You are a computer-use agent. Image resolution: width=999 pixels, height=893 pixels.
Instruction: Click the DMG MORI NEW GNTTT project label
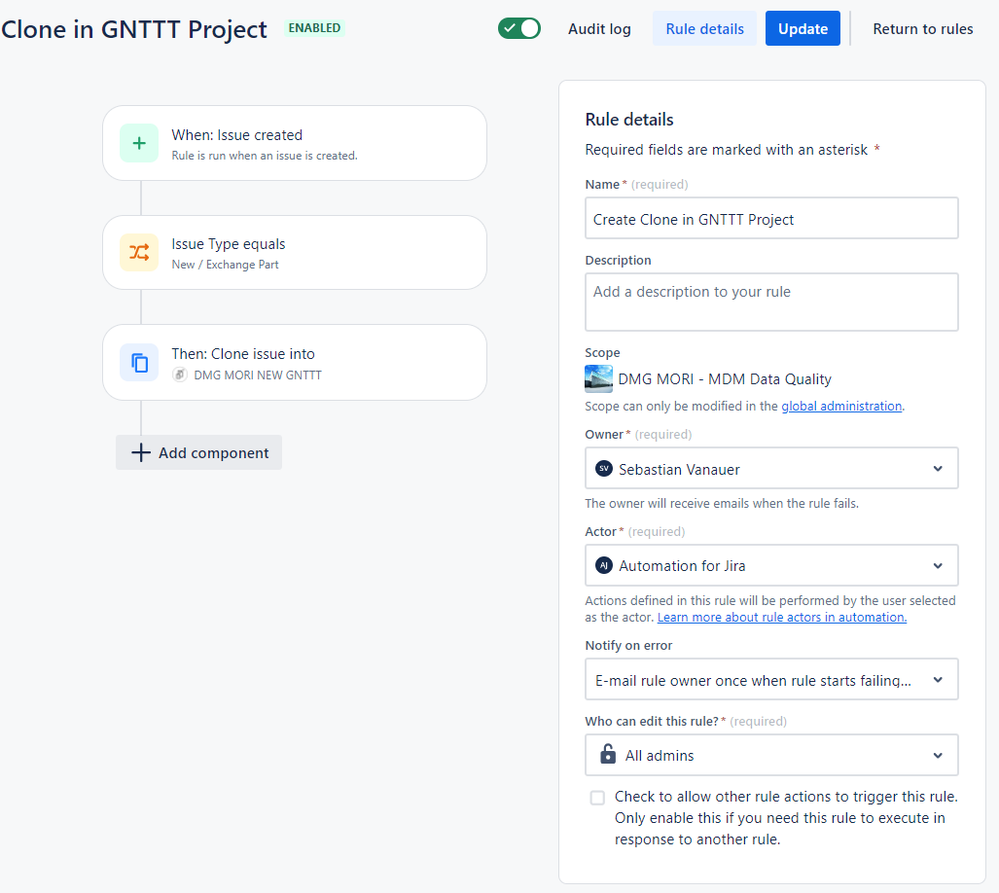pos(257,375)
